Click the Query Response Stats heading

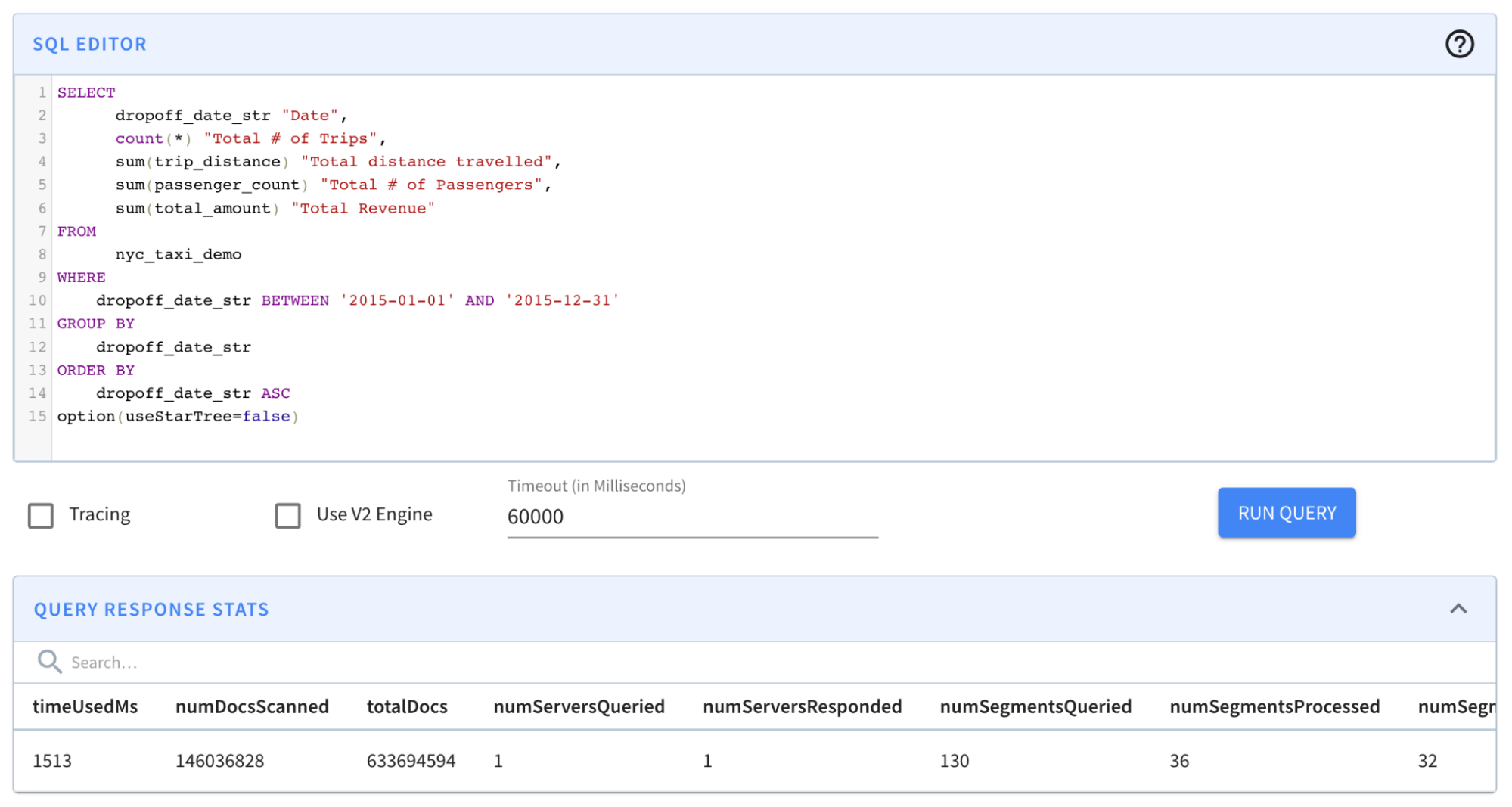[x=151, y=610]
